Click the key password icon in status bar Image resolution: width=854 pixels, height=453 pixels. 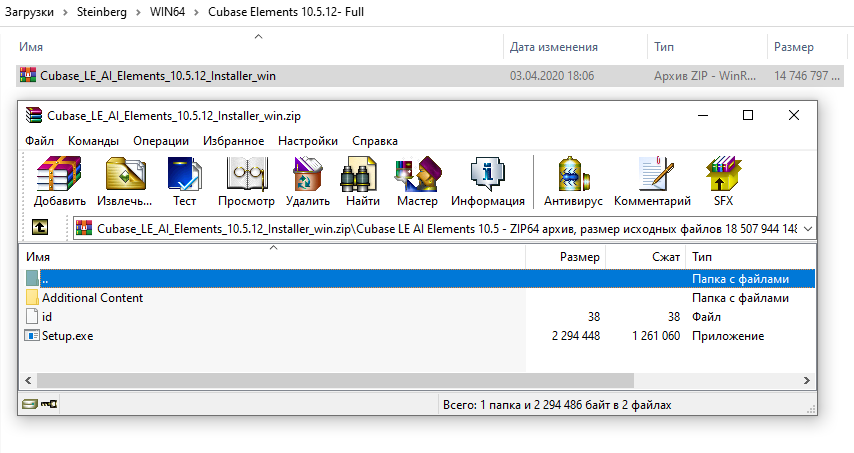click(49, 404)
